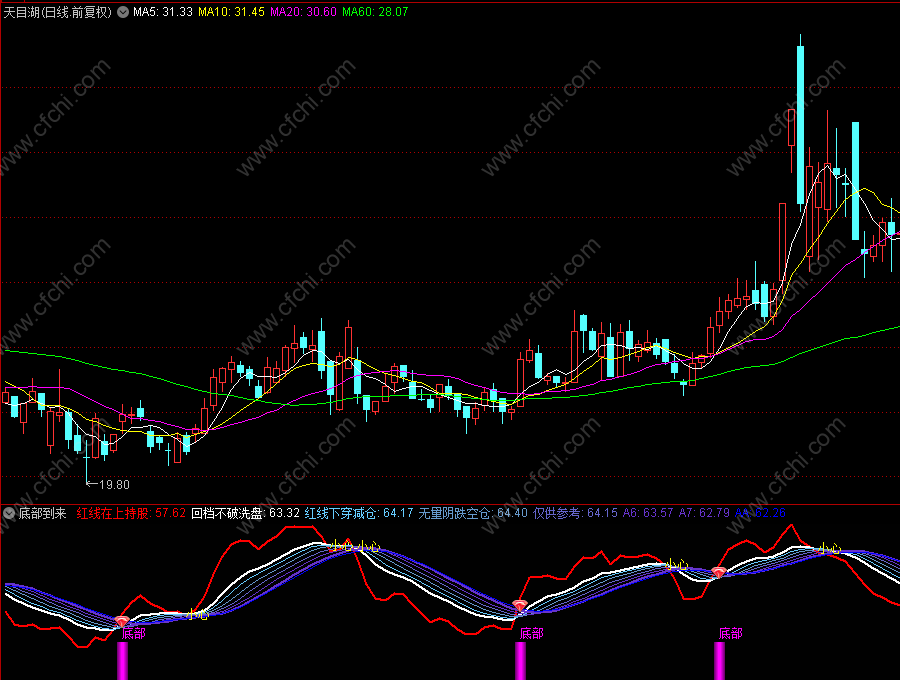900x680 pixels.
Task: Click the 19.80 lowest price label
Action: pos(114,485)
